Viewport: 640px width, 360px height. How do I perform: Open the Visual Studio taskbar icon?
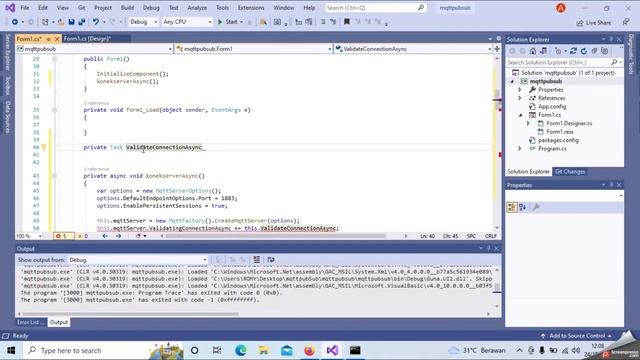[x=332, y=350]
